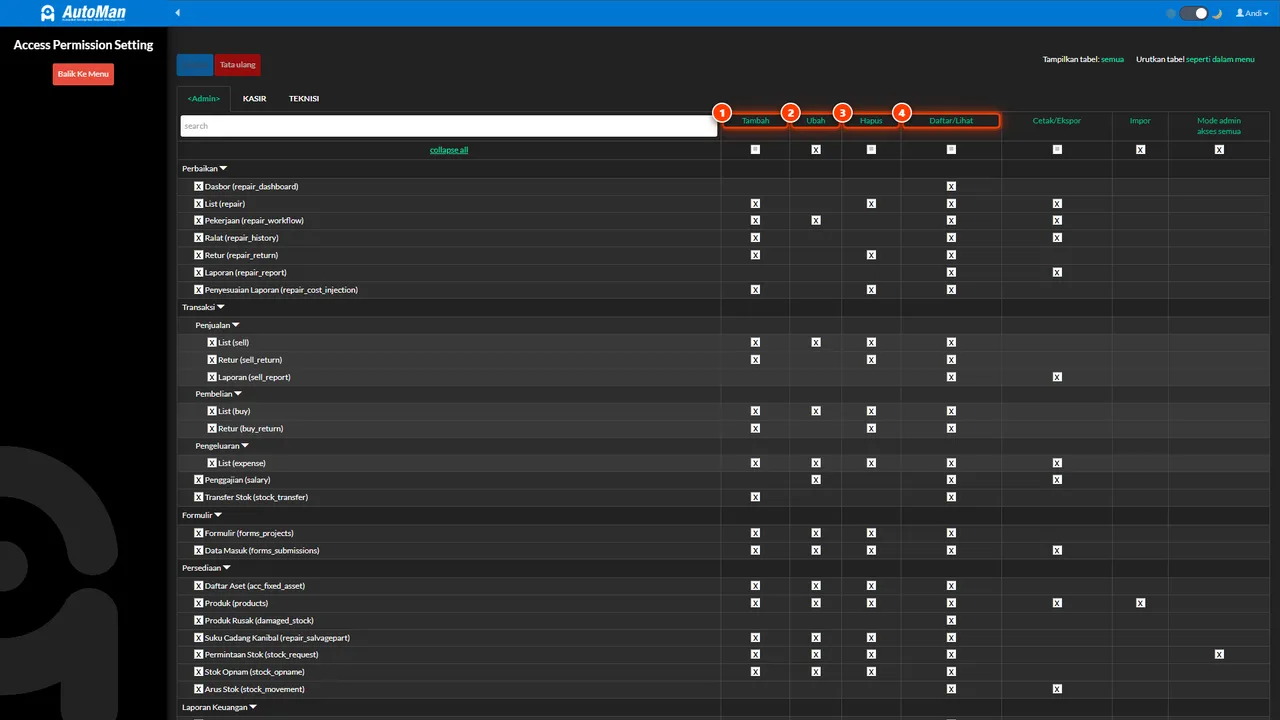The width and height of the screenshot is (1280, 720).
Task: Uncheck Mode admin for Permintaan Stok (stock_request)
Action: (x=1219, y=654)
